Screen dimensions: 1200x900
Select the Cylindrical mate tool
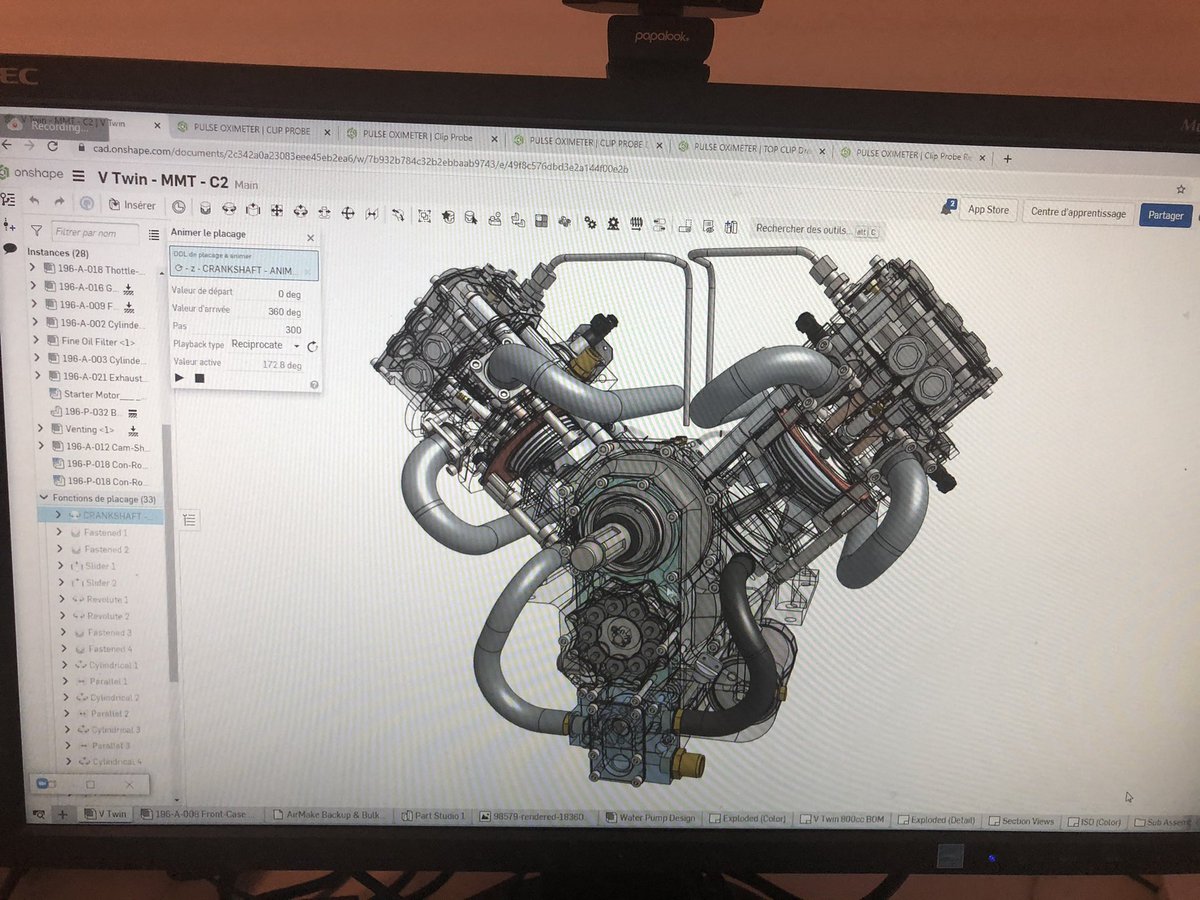tap(300, 212)
